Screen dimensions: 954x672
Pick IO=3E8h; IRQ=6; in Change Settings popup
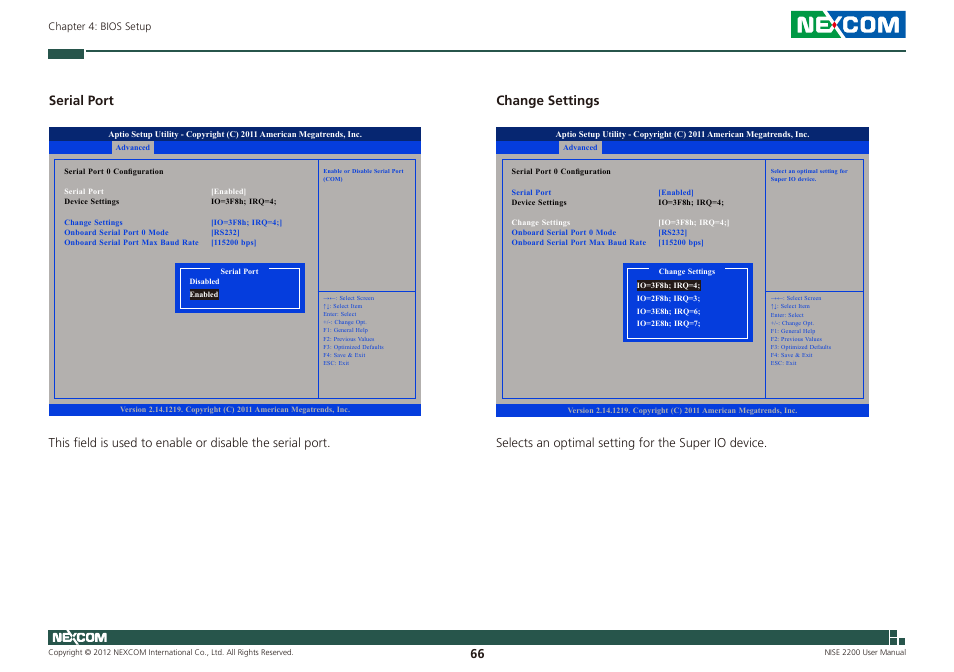(669, 311)
